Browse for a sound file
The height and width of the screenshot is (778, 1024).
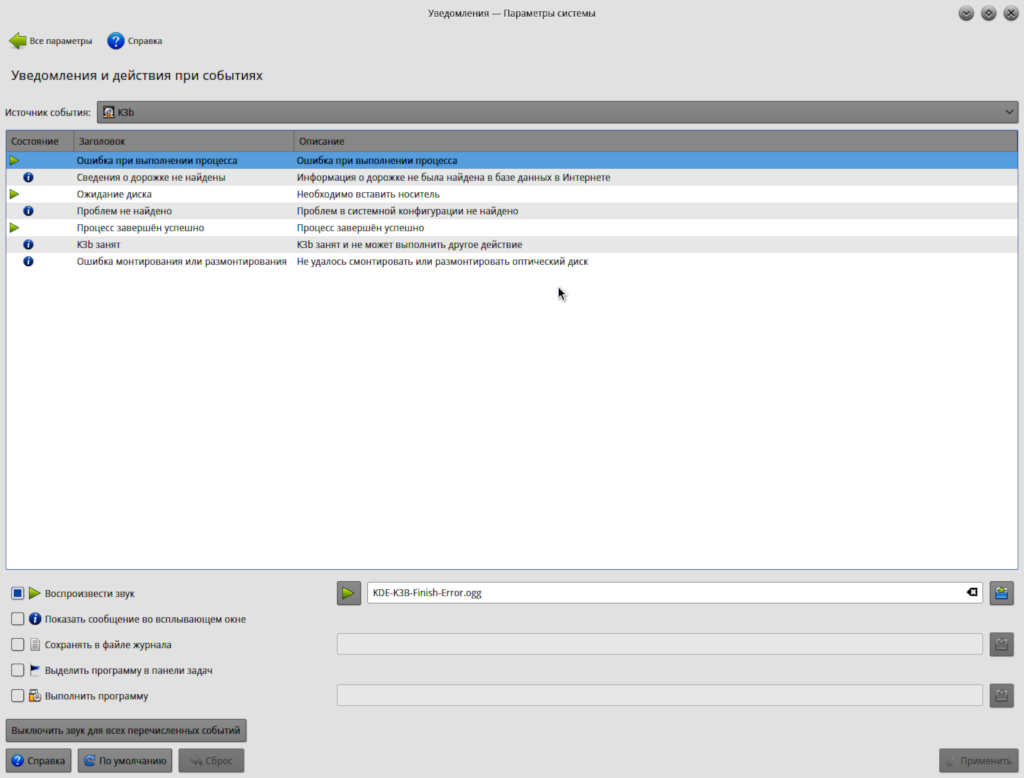click(x=1001, y=593)
